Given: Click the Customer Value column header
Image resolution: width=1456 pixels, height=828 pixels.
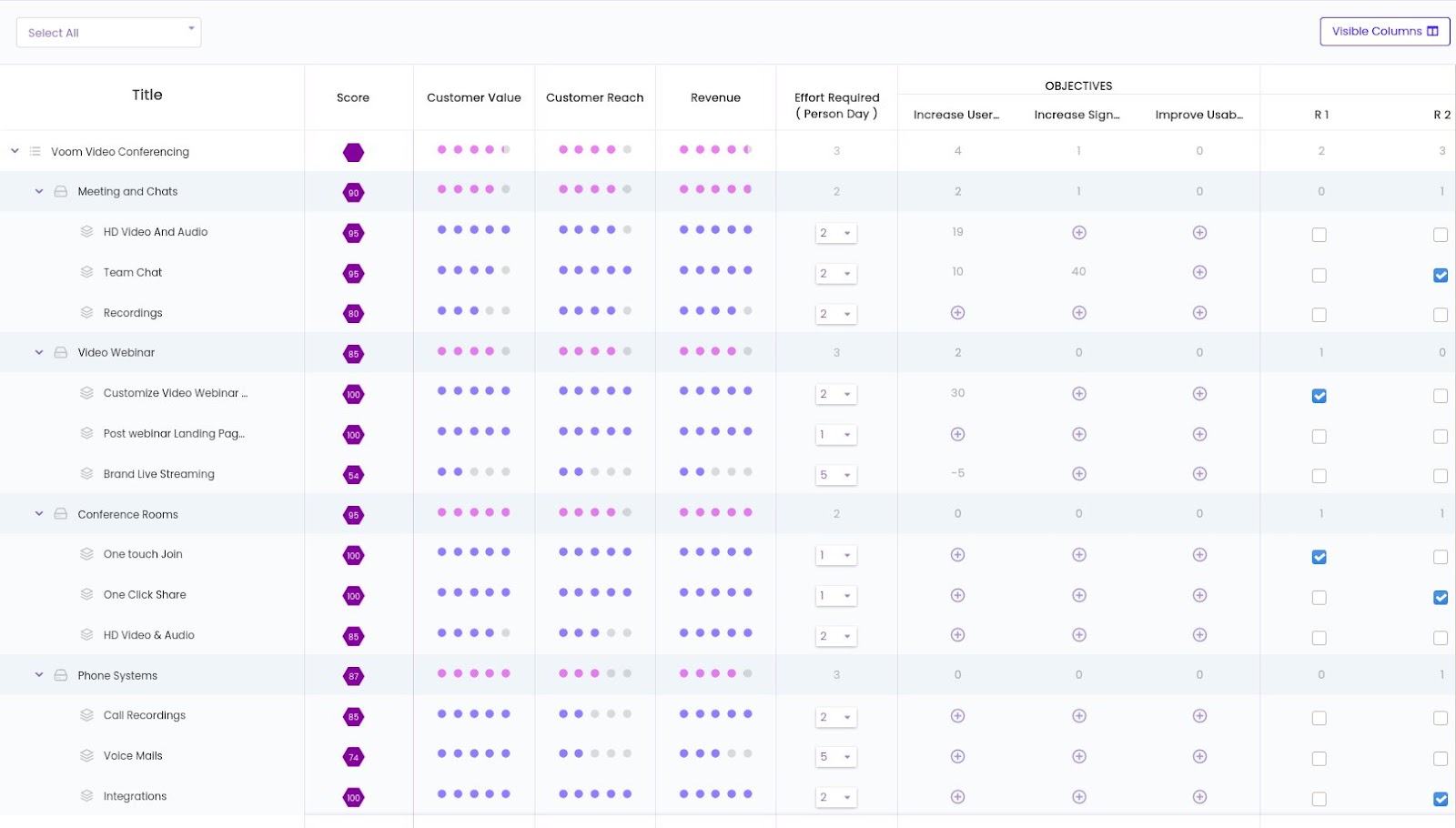Looking at the screenshot, I should [473, 97].
